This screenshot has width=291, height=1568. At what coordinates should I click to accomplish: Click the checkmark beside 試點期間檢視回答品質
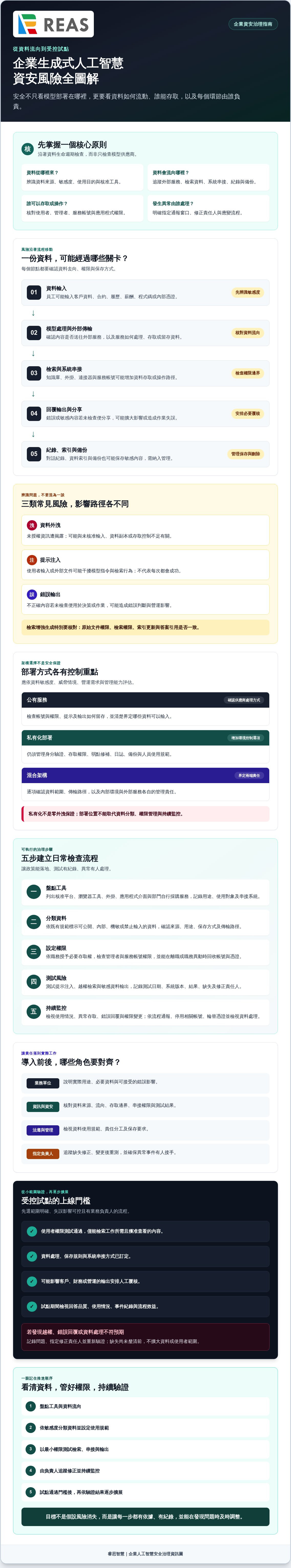coord(32,1306)
